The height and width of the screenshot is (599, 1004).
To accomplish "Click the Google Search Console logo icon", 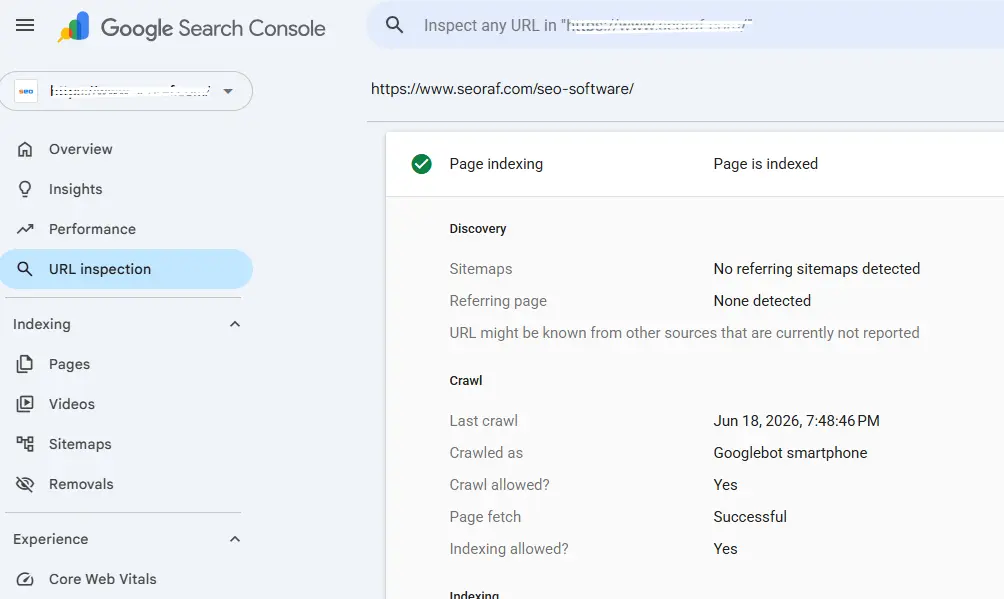I will [74, 27].
